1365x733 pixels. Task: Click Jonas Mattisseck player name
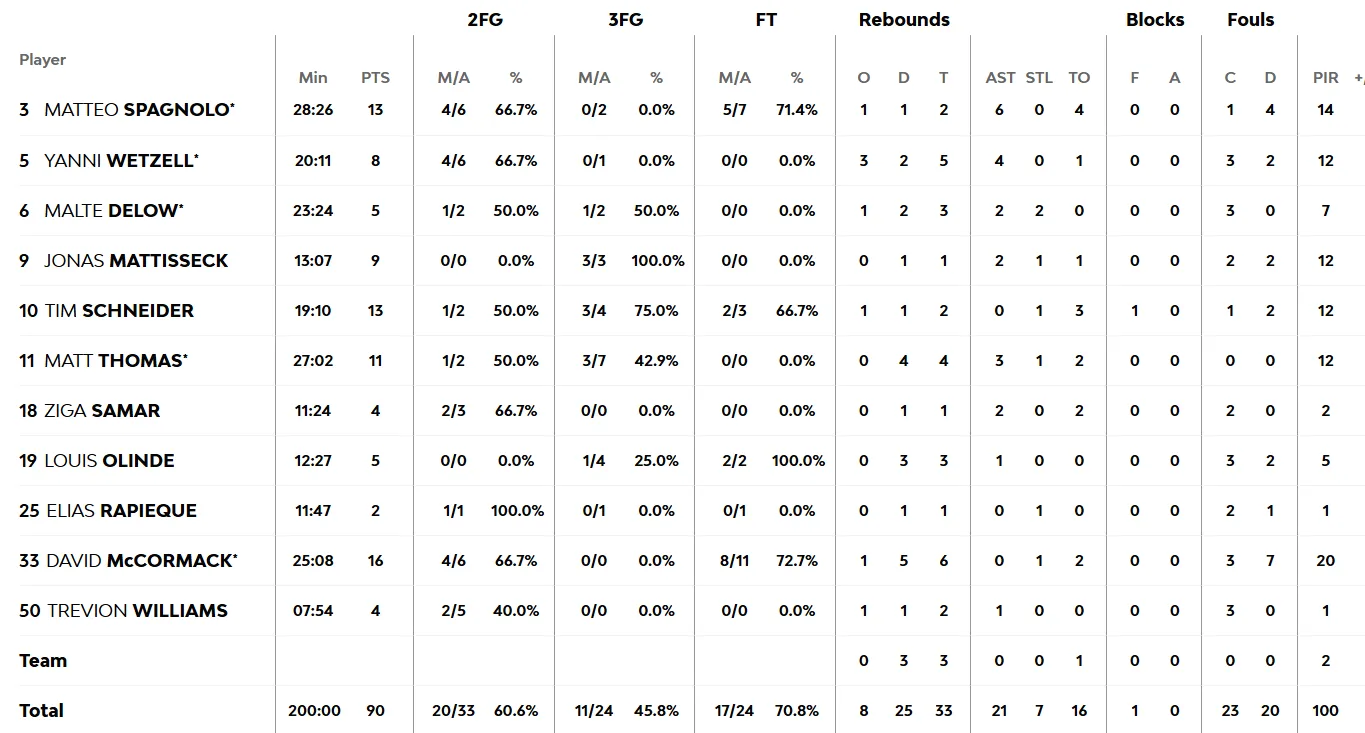click(x=136, y=260)
